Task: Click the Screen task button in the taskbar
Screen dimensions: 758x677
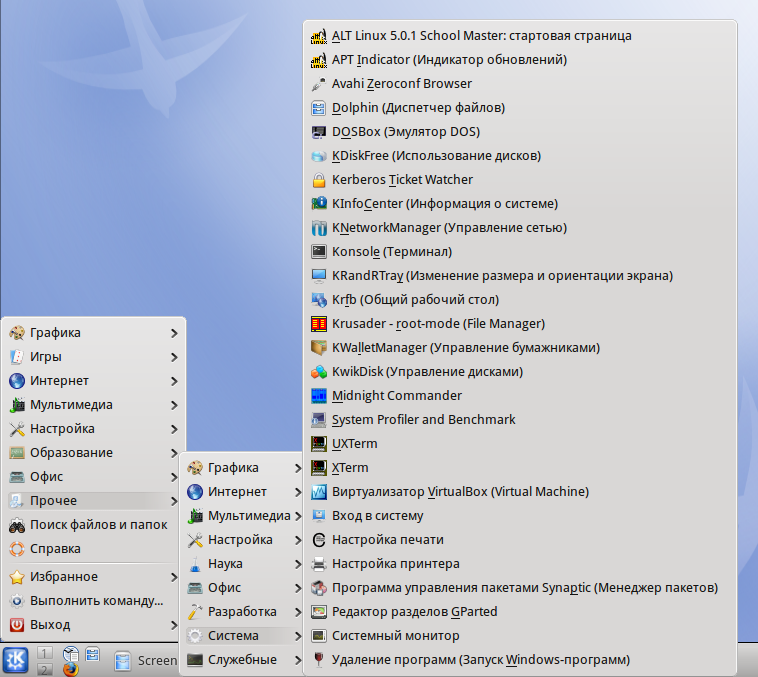Action: (146, 661)
